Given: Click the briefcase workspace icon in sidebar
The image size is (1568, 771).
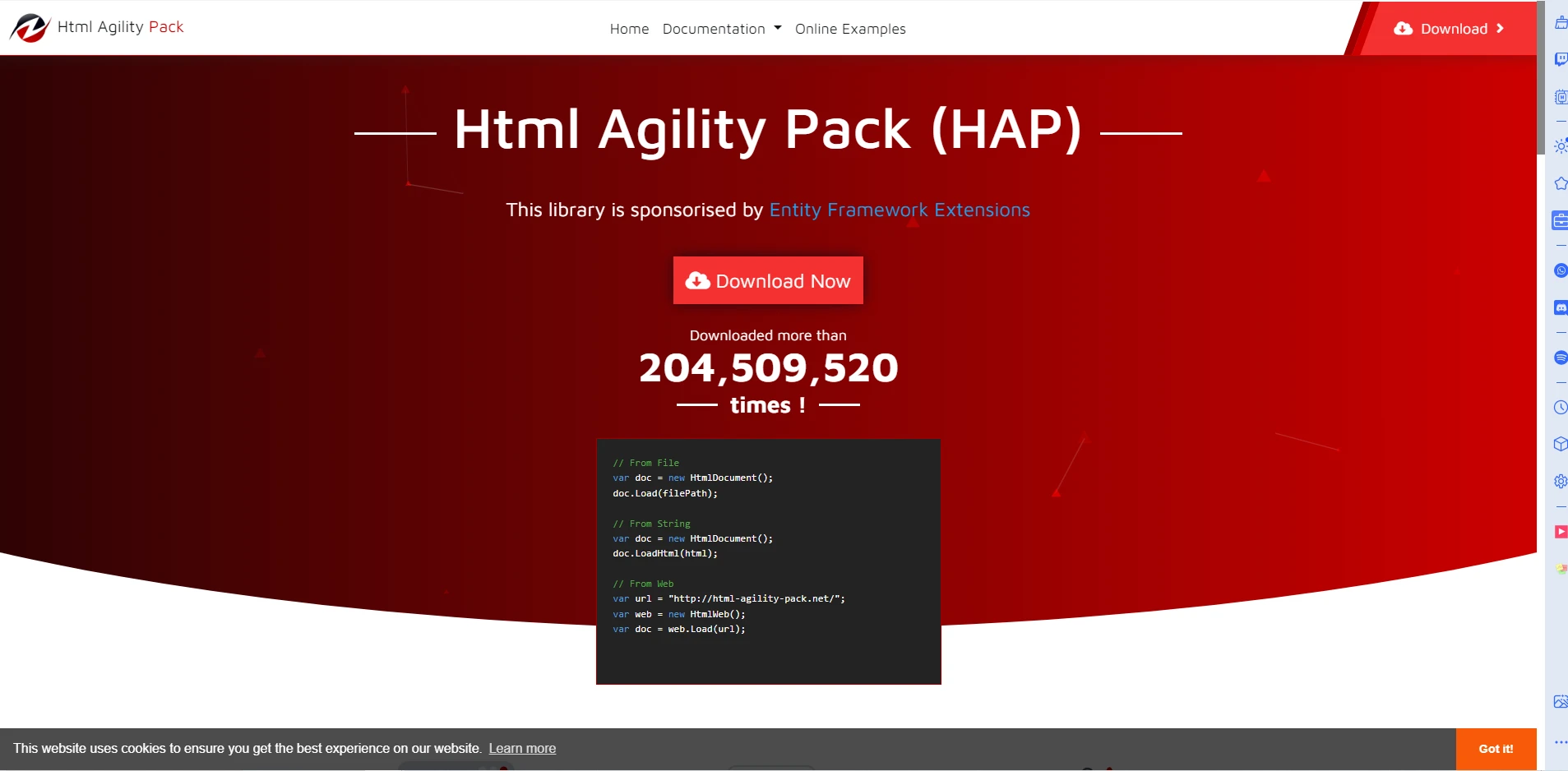Looking at the screenshot, I should [1560, 220].
